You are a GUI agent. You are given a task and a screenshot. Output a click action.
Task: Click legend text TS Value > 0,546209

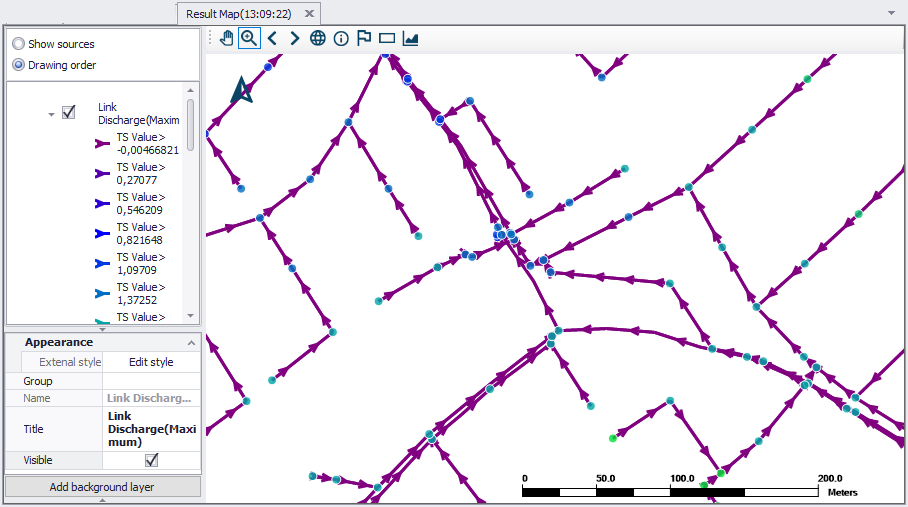[141, 204]
